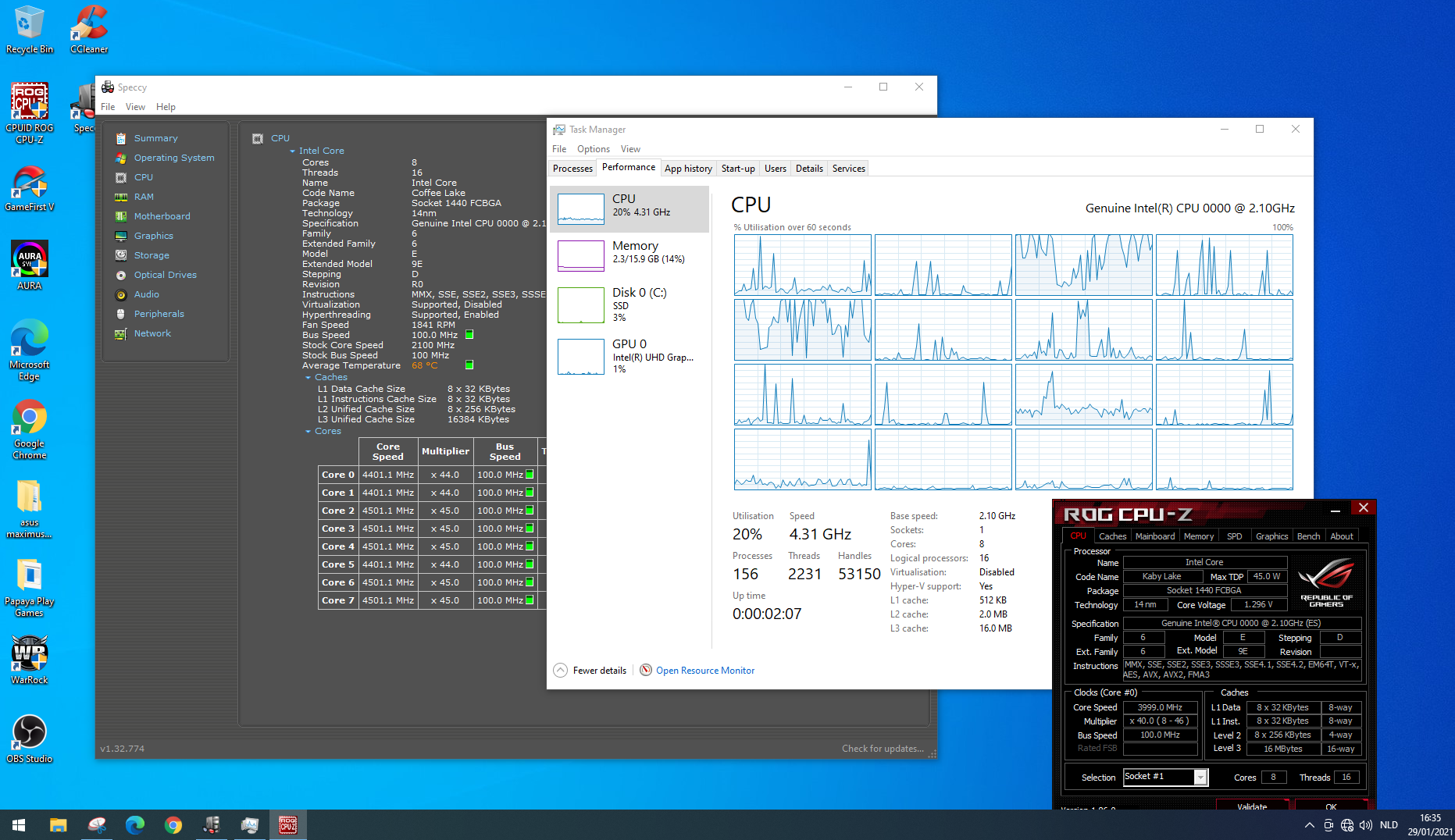Open the asus maximus folder on desktop
The image size is (1455, 840).
pos(29,509)
